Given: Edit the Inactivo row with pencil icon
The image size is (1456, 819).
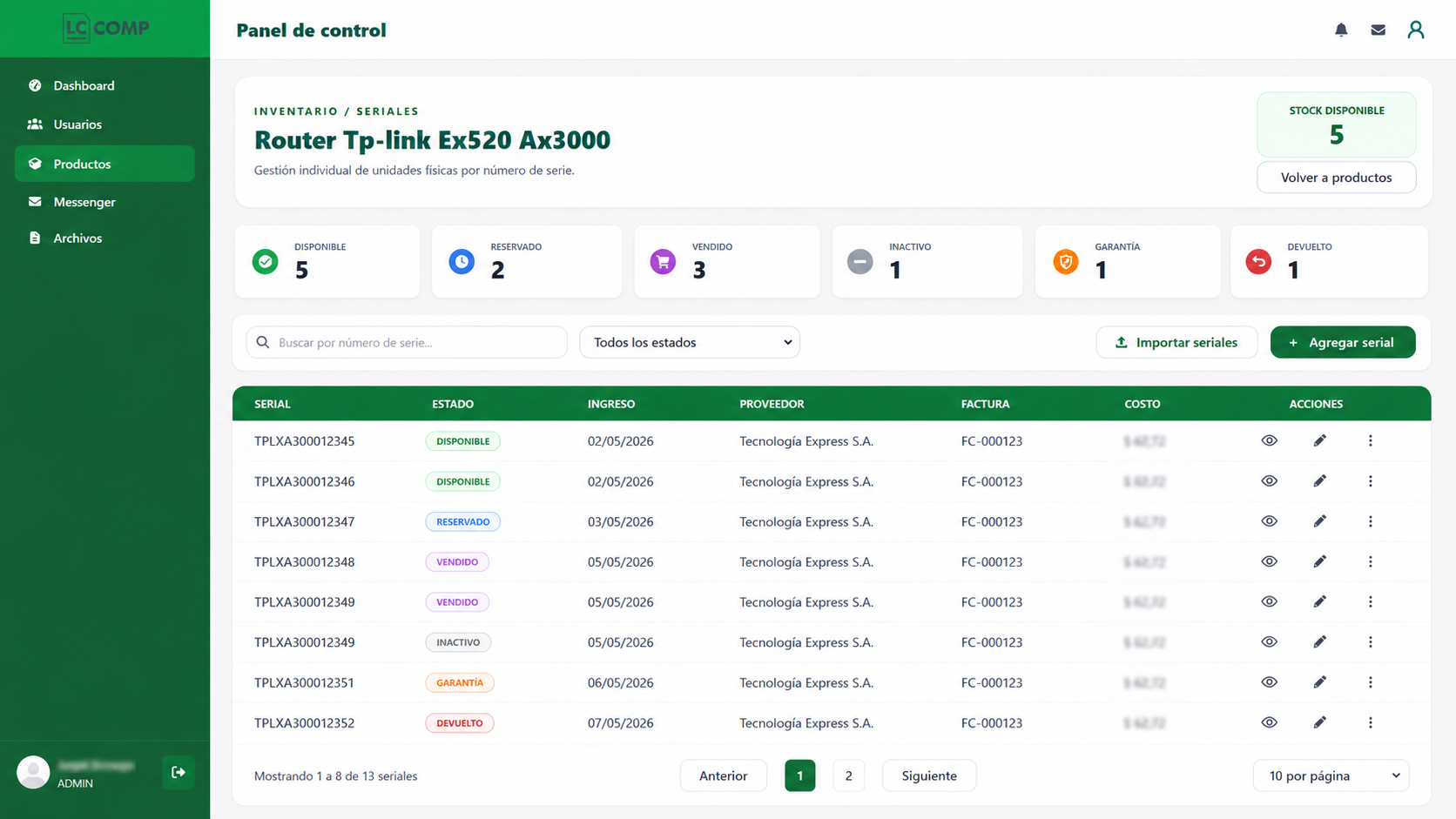Looking at the screenshot, I should 1320,641.
